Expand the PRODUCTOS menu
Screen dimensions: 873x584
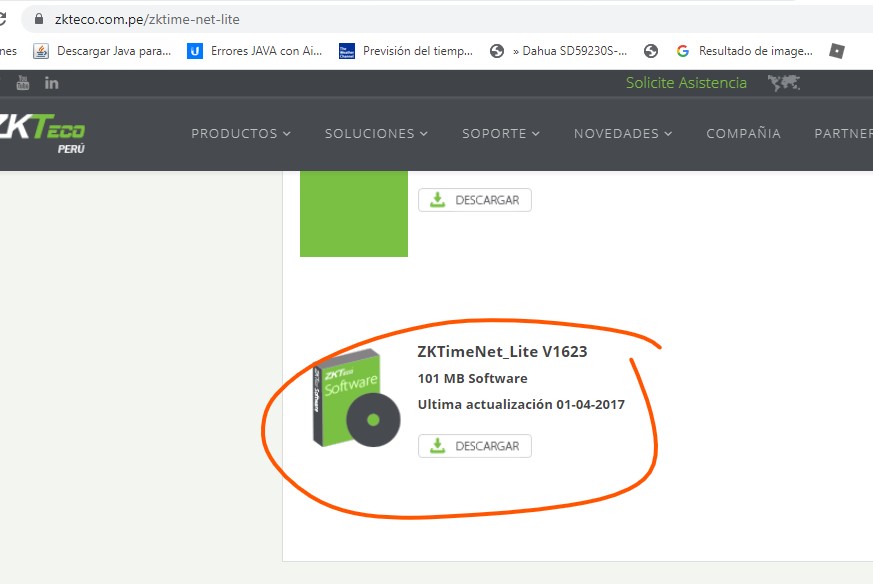[241, 134]
